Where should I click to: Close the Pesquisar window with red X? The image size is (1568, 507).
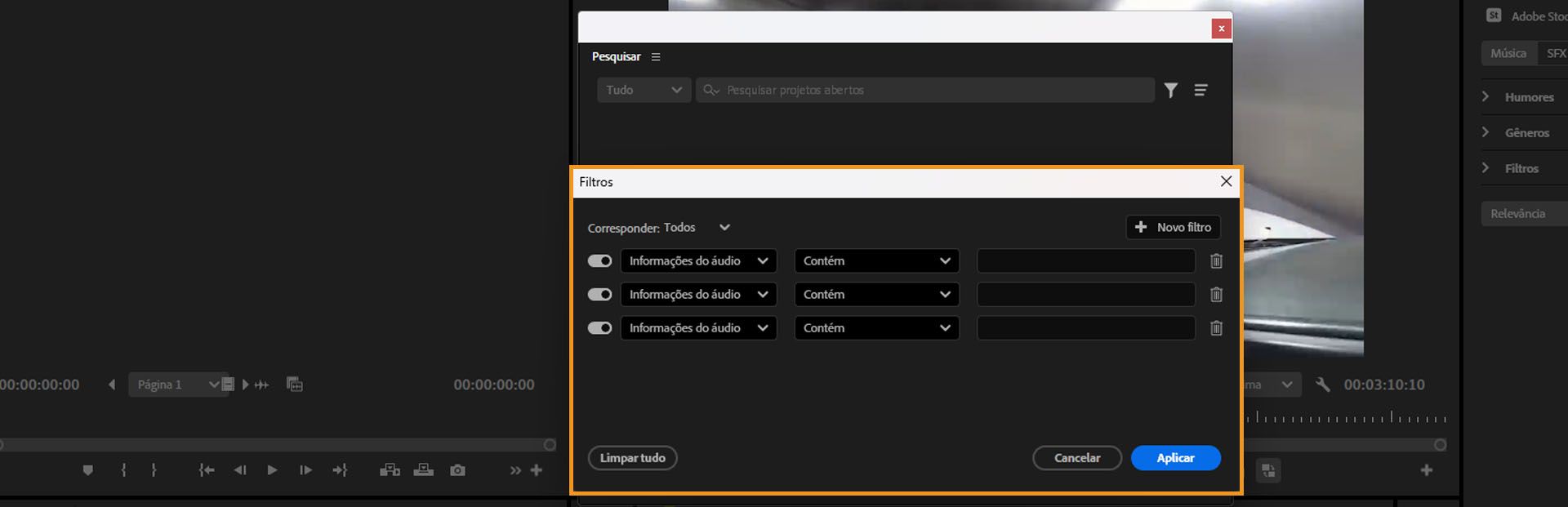[1221, 29]
